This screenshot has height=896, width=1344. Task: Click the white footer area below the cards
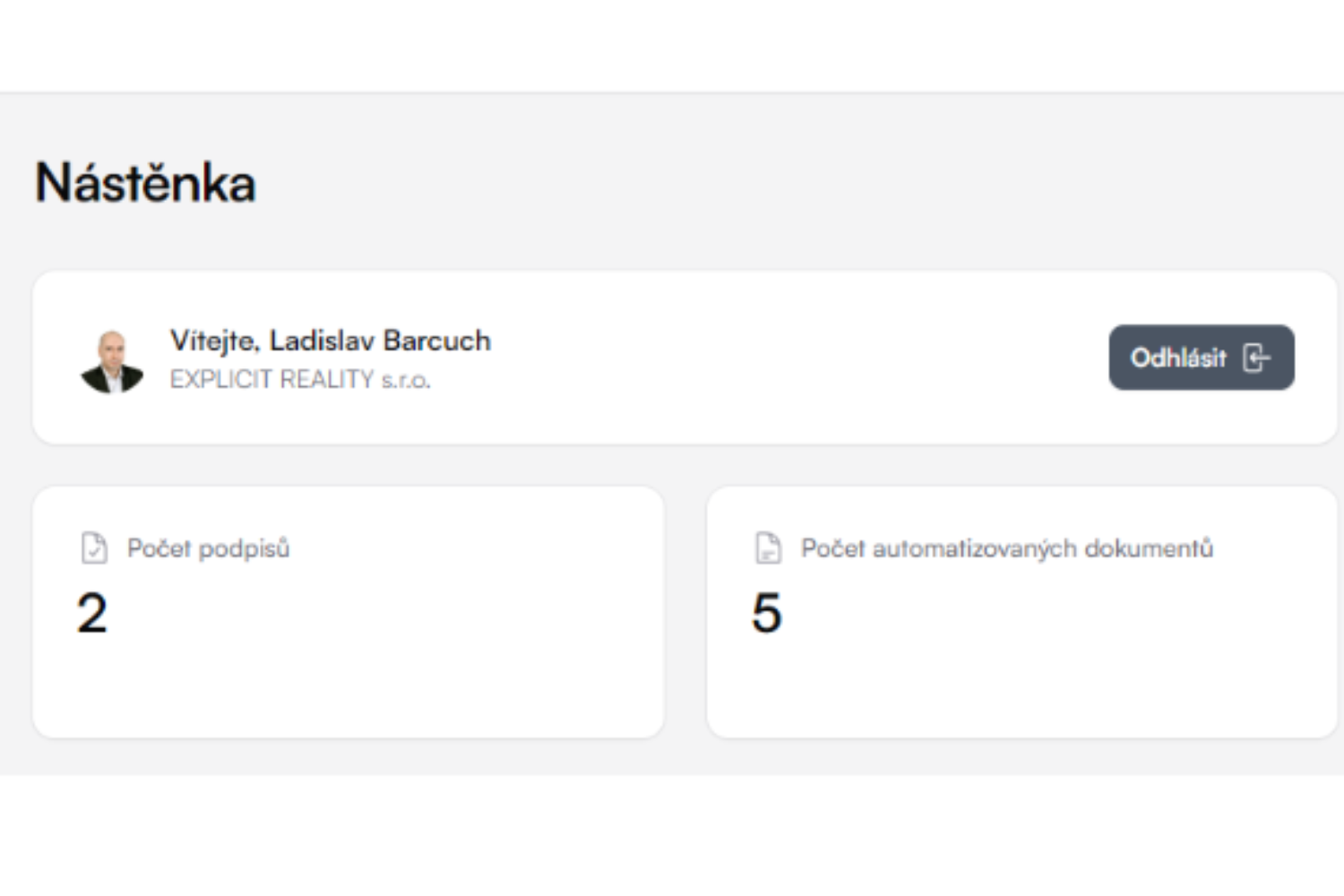[672, 833]
